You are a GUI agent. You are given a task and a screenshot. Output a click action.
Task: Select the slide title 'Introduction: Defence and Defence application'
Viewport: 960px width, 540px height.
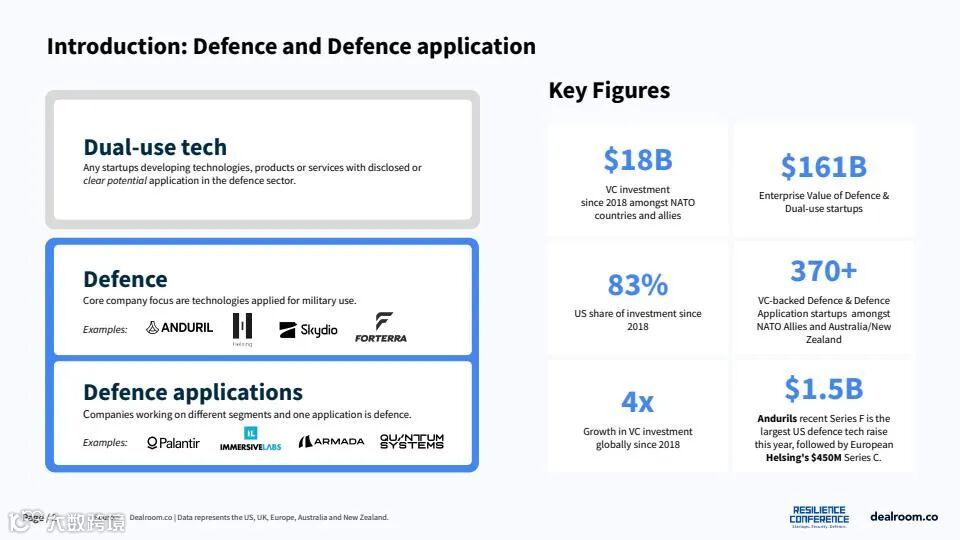pos(291,47)
